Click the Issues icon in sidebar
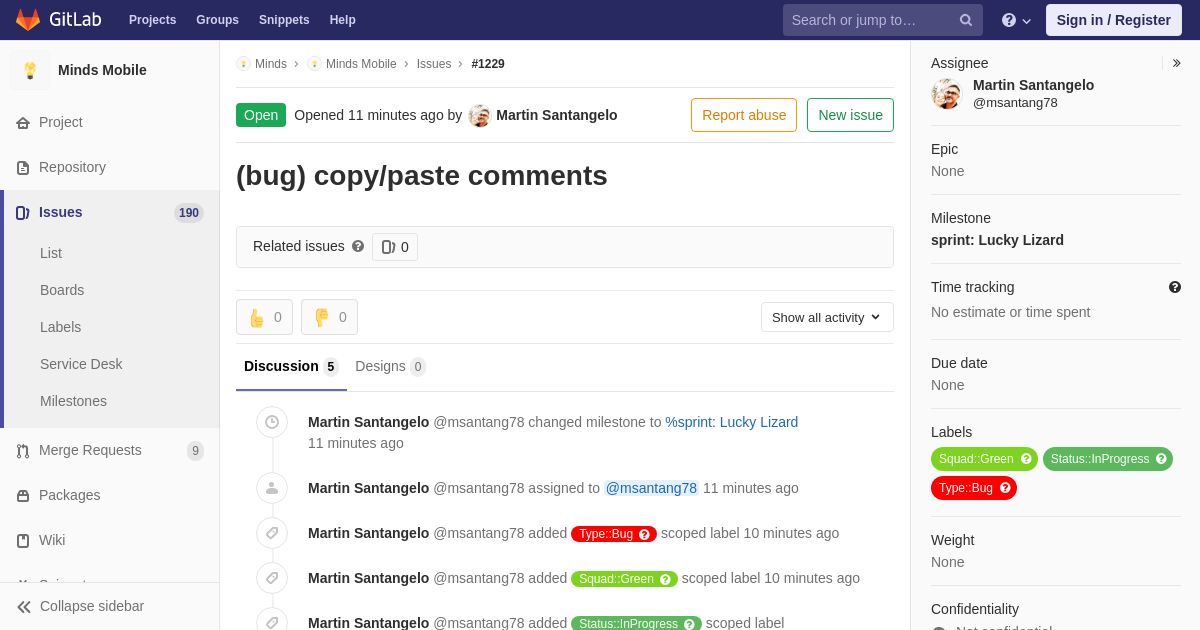The height and width of the screenshot is (630, 1200). pos(23,212)
